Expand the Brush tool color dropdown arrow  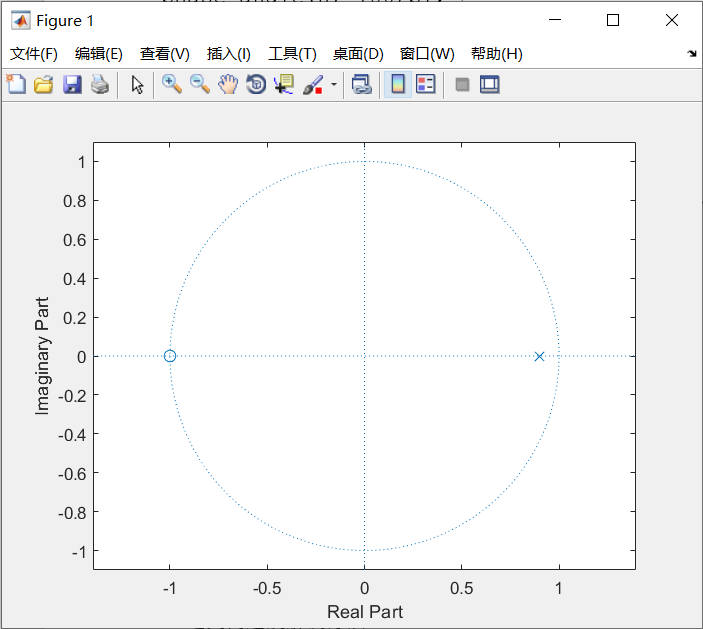tap(334, 84)
